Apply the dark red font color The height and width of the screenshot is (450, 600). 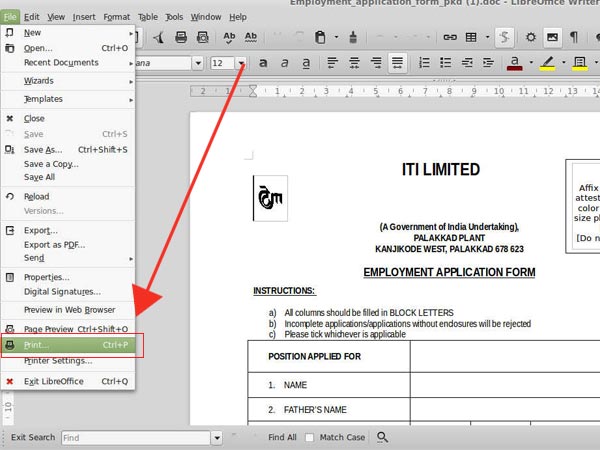[515, 63]
